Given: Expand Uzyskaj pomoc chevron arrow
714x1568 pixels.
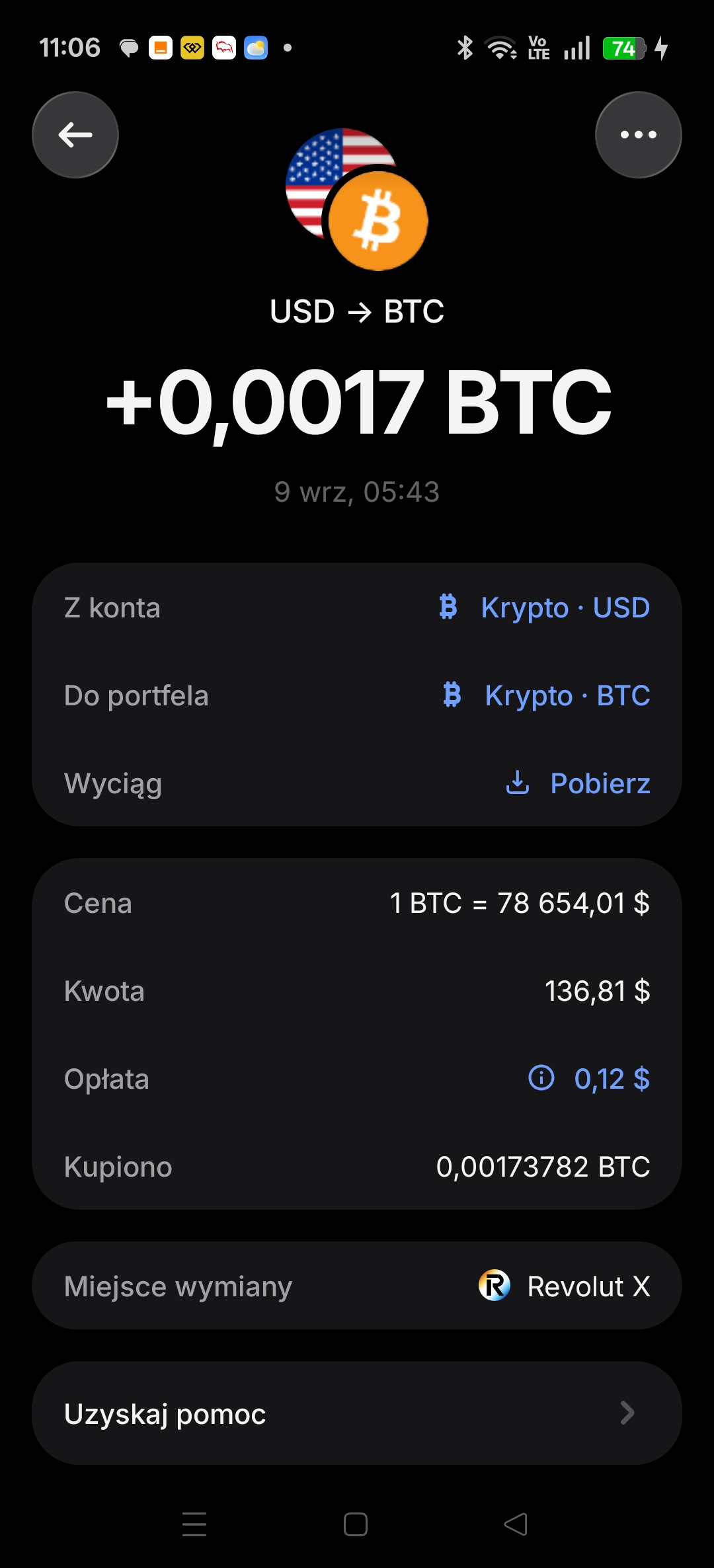Looking at the screenshot, I should [x=627, y=1413].
